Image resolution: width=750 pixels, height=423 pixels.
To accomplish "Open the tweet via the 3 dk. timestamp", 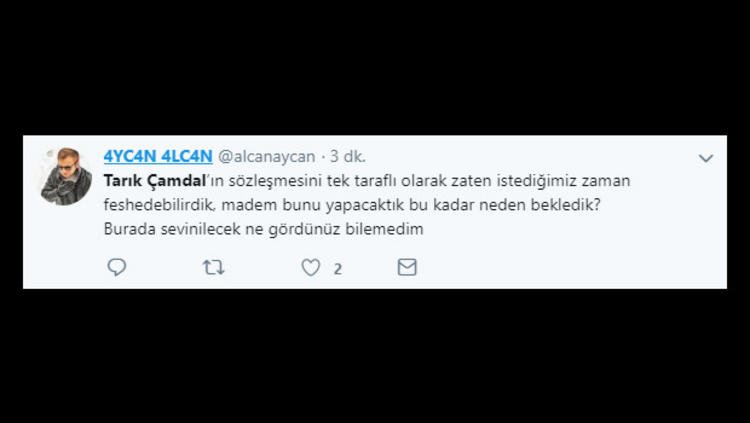I will tap(348, 156).
